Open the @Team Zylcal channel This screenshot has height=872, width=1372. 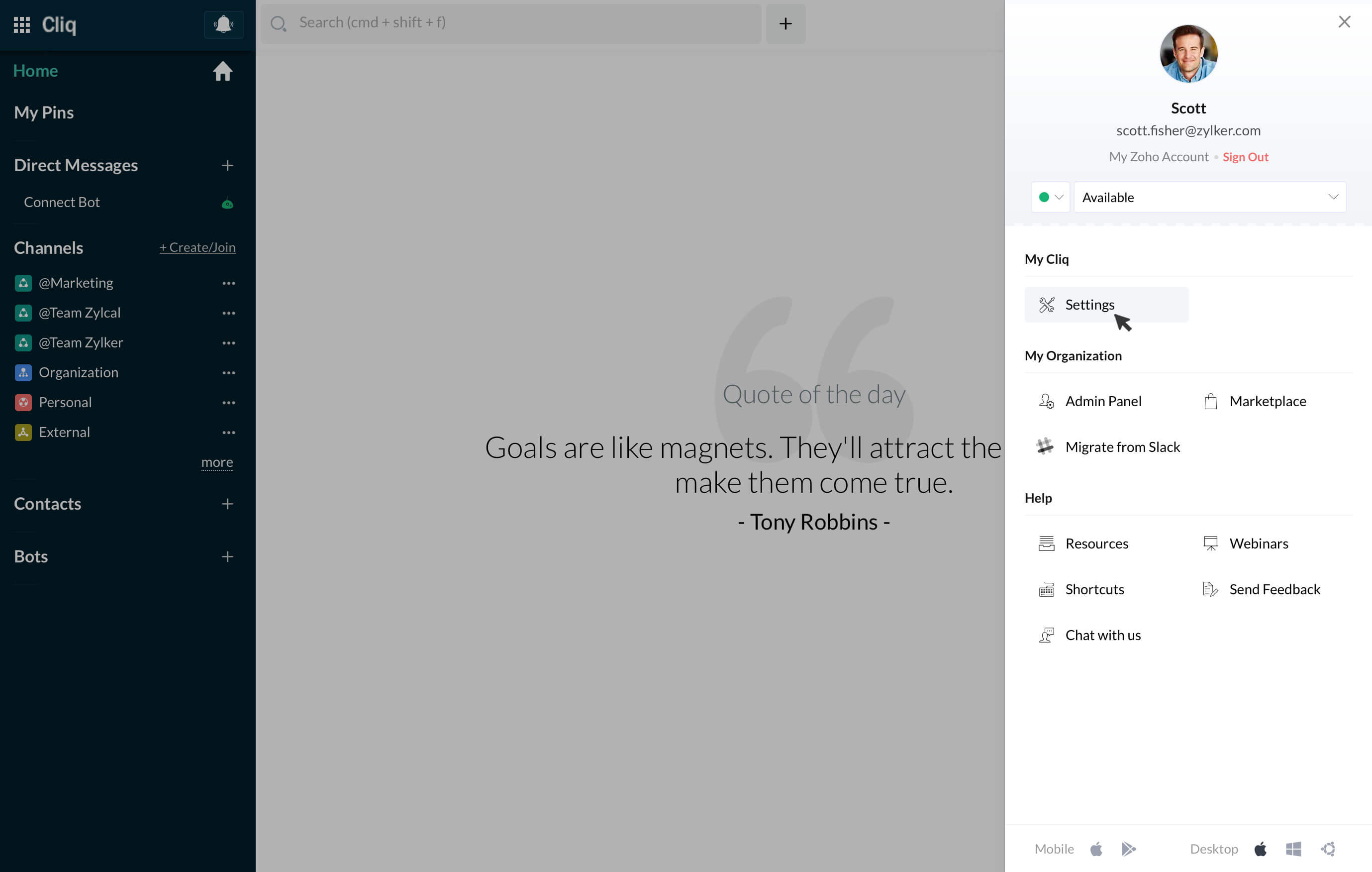pyautogui.click(x=79, y=313)
